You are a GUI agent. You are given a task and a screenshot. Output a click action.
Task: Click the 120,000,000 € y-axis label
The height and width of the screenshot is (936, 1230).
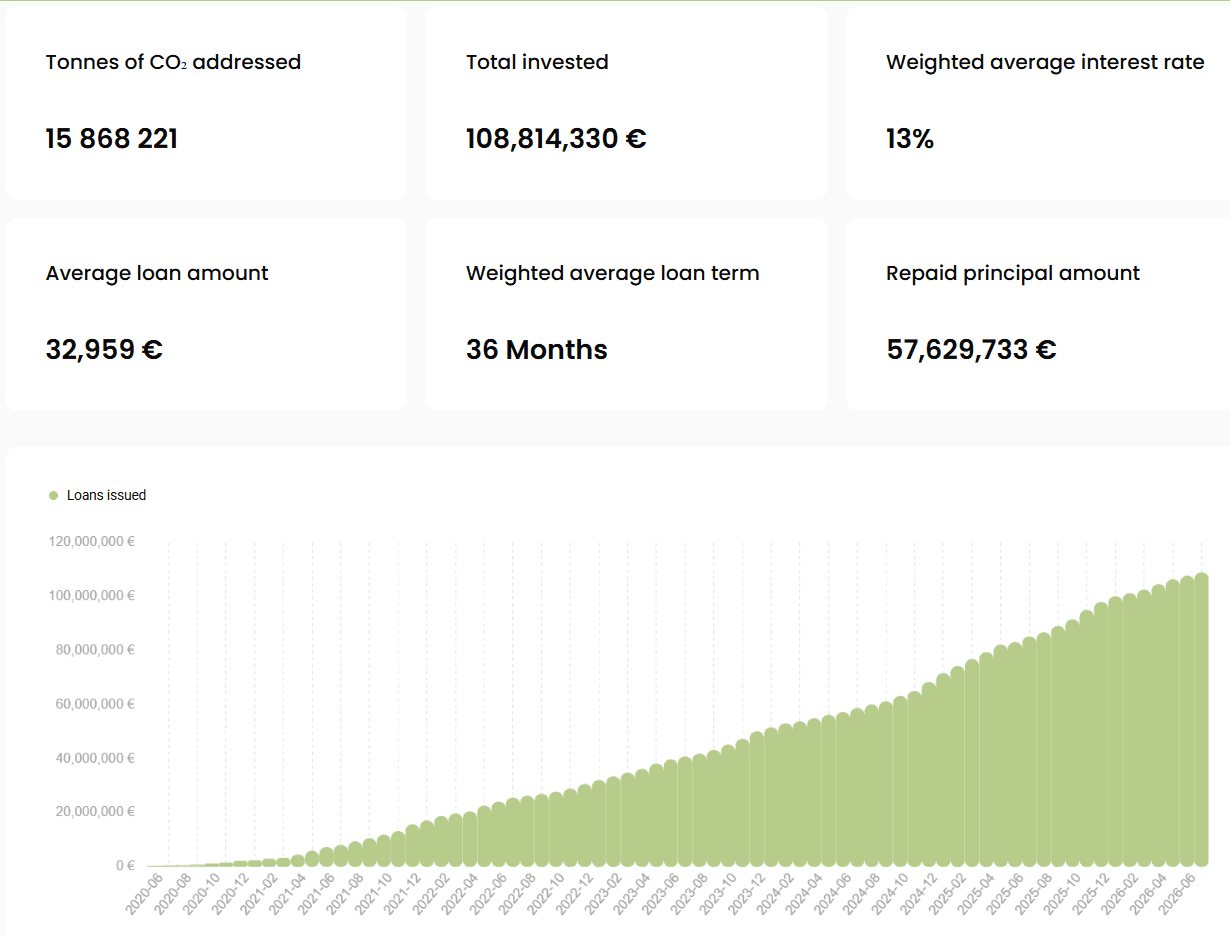point(91,542)
